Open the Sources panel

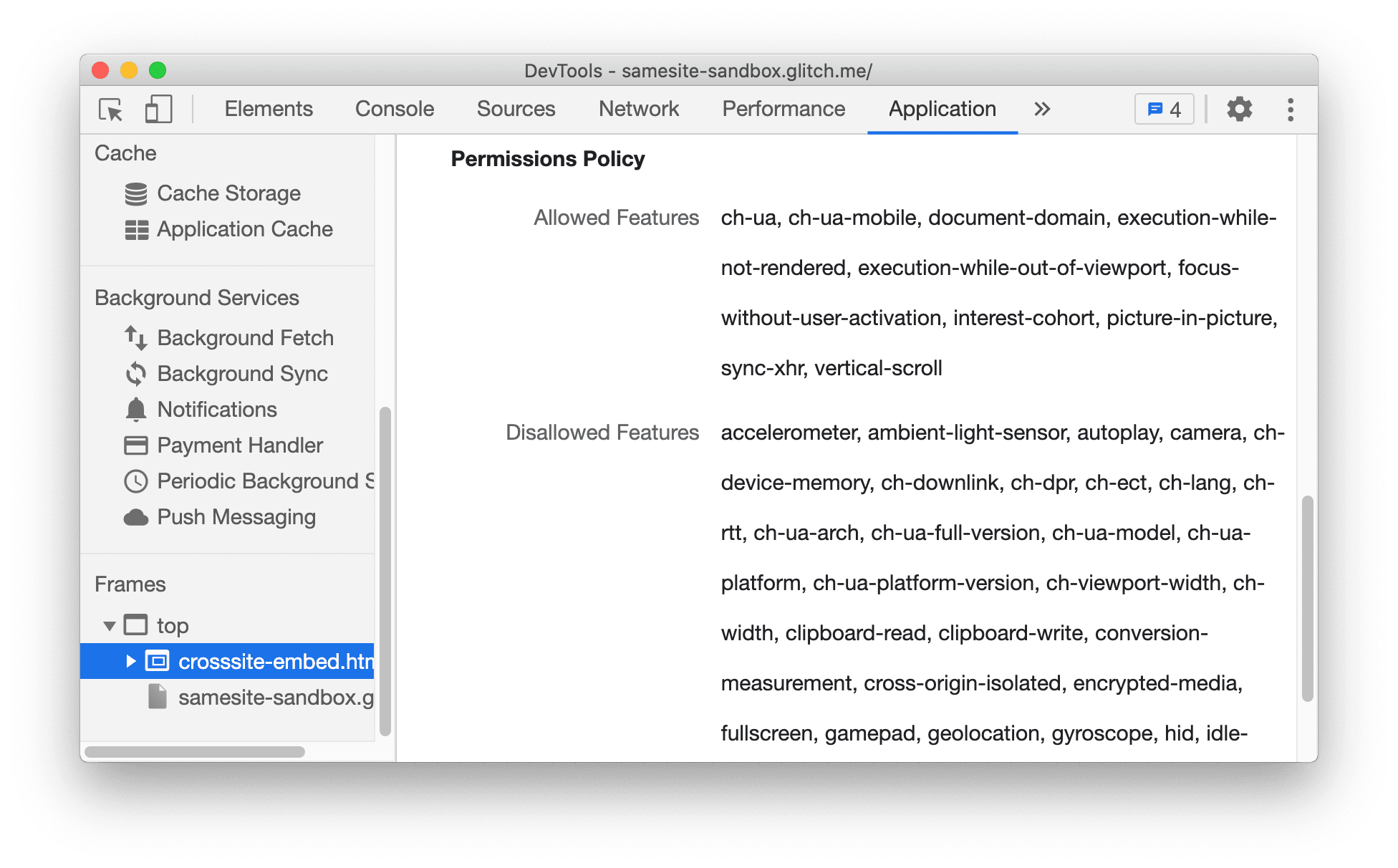(x=515, y=108)
